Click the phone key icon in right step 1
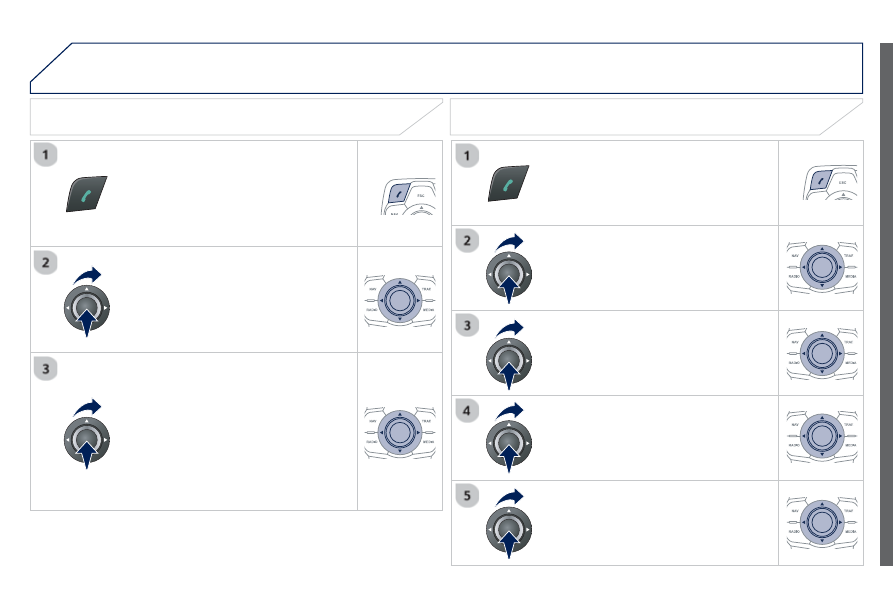Viewport: 893px width, 595px height. (509, 183)
